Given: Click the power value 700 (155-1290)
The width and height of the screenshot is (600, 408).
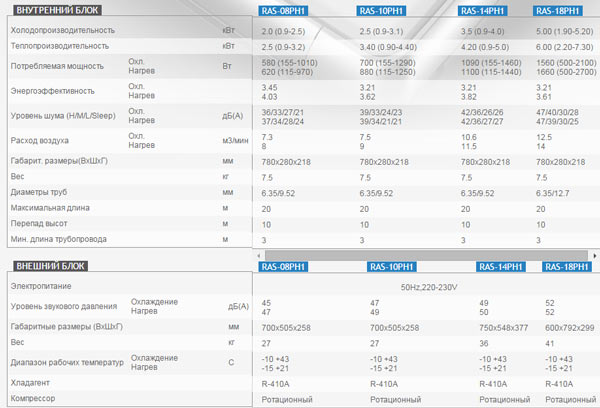Looking at the screenshot, I should pyautogui.click(x=388, y=63).
